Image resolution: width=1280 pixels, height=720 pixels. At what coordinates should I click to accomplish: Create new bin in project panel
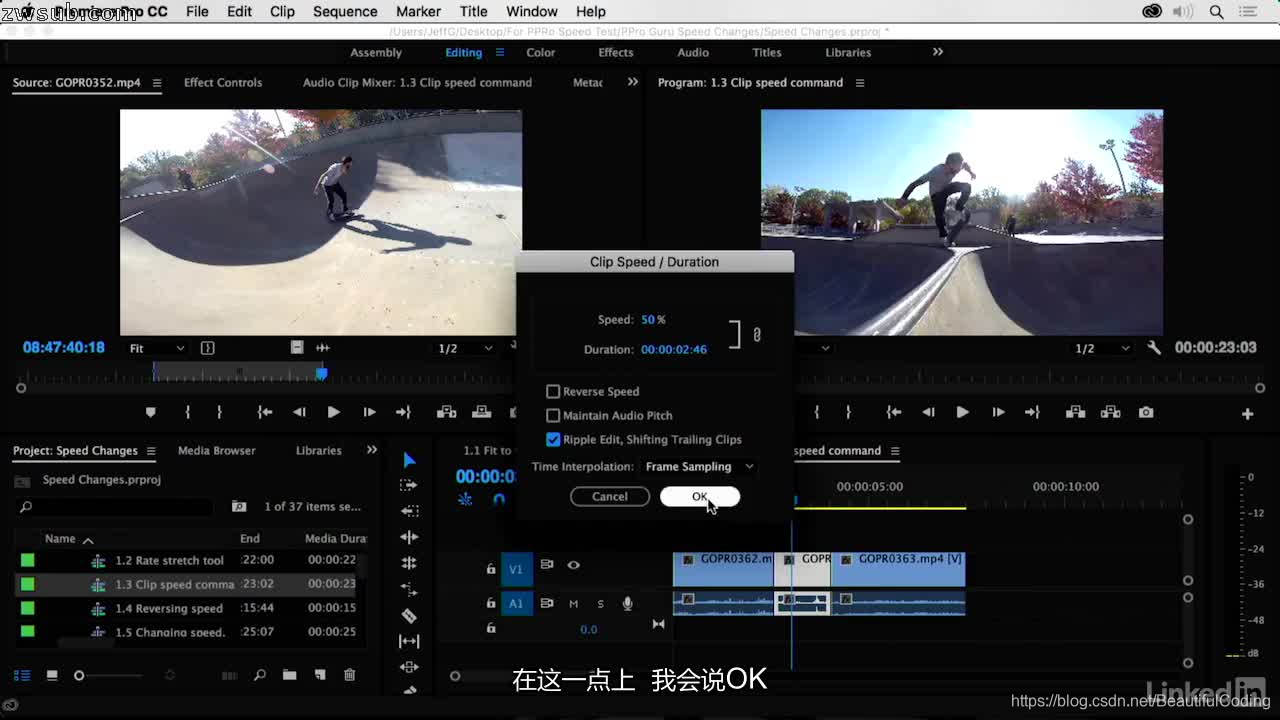click(289, 675)
